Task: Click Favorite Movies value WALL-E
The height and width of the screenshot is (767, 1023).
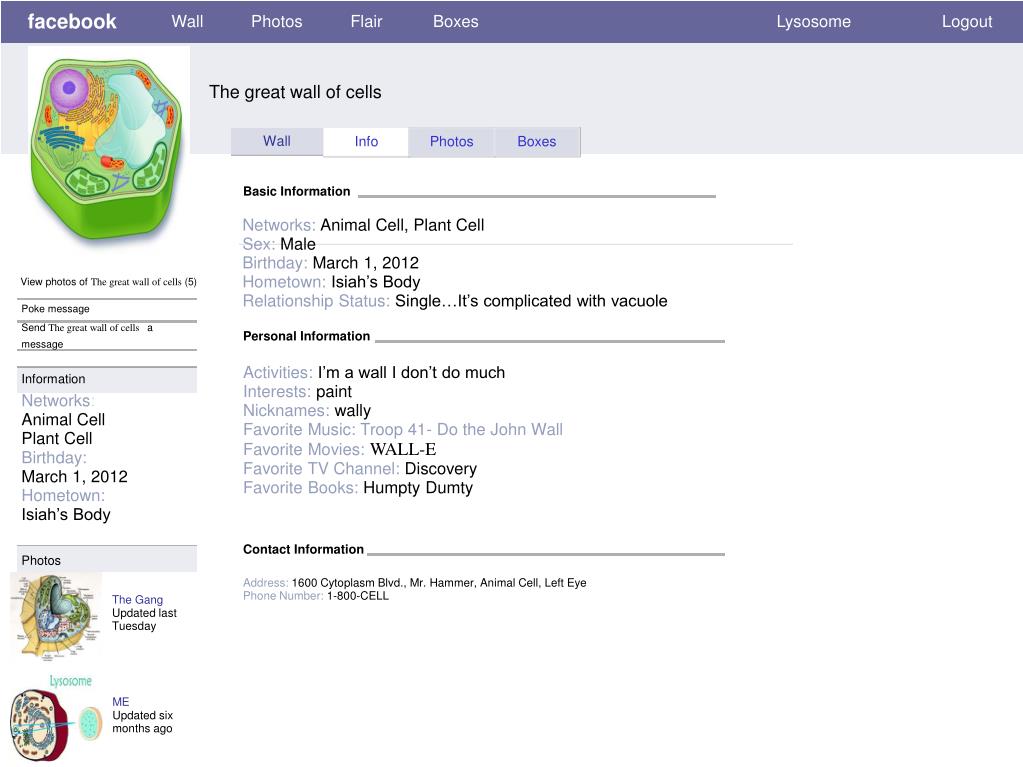Action: tap(403, 449)
